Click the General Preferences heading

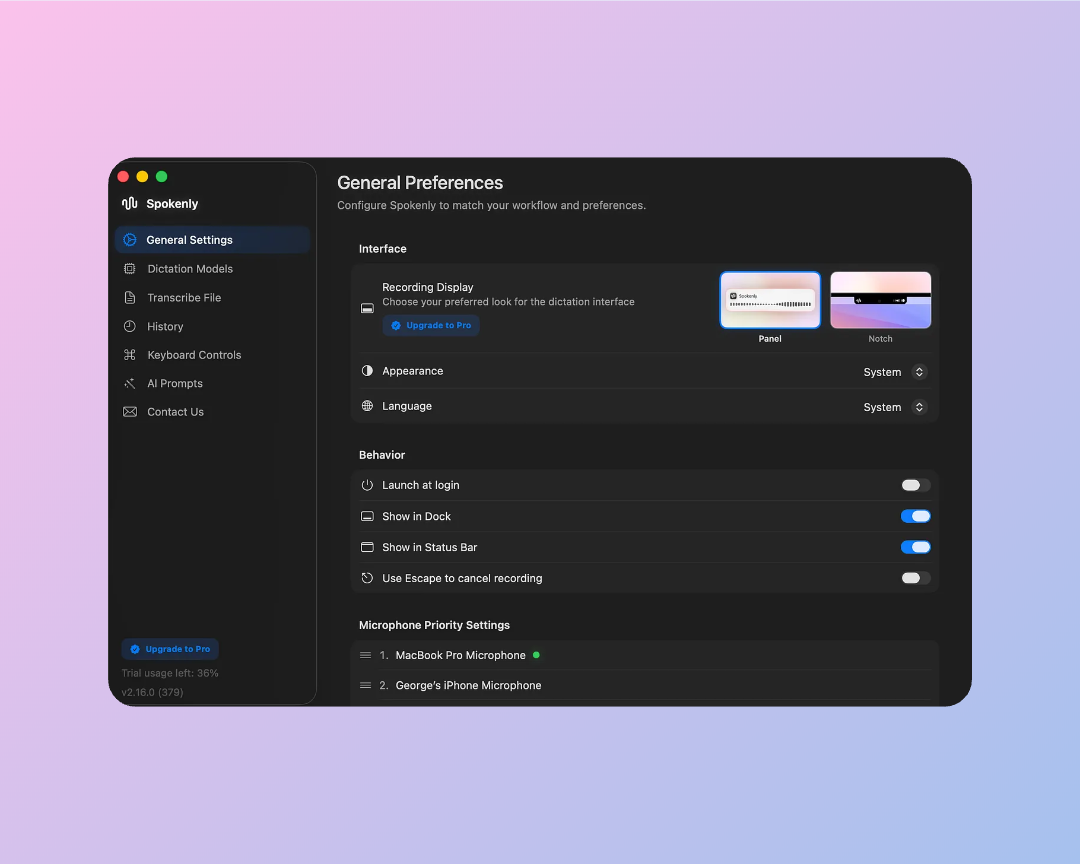[420, 183]
